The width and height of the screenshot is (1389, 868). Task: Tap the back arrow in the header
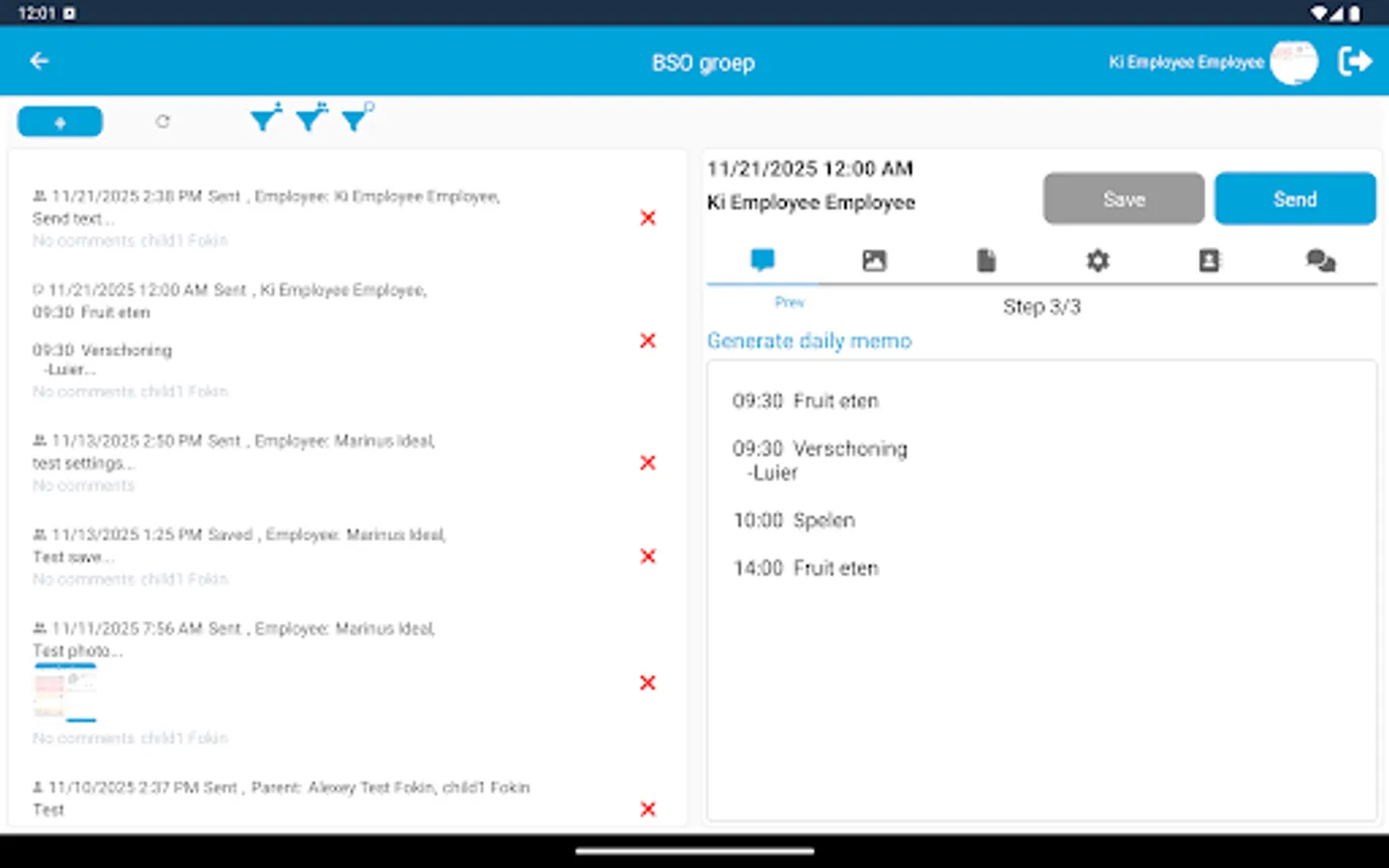pos(39,61)
